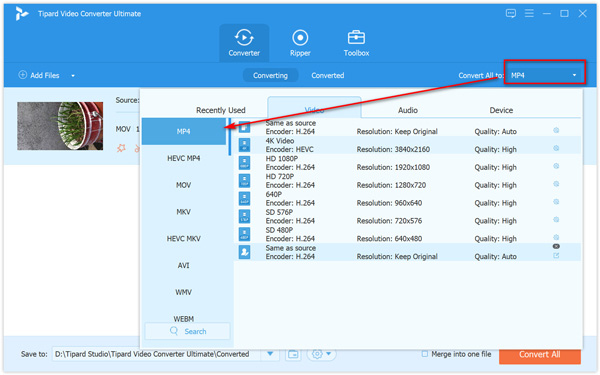Open settings gear for SD 576P preset
This screenshot has height=375, width=600.
click(x=556, y=220)
